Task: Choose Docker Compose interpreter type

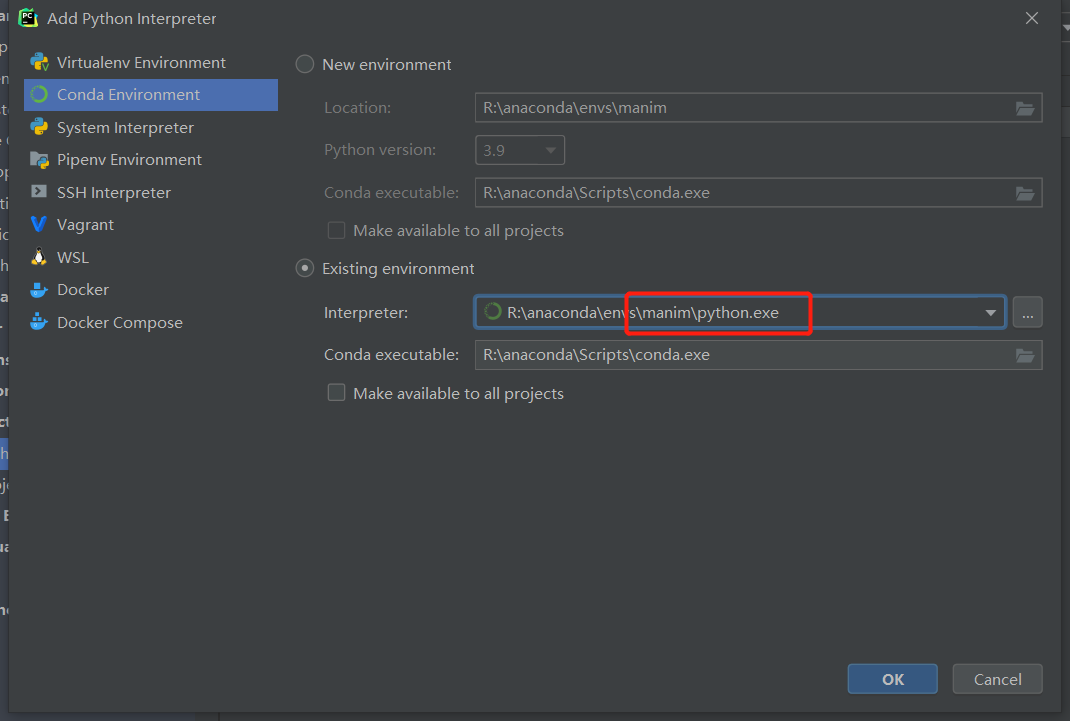Action: [x=151, y=322]
